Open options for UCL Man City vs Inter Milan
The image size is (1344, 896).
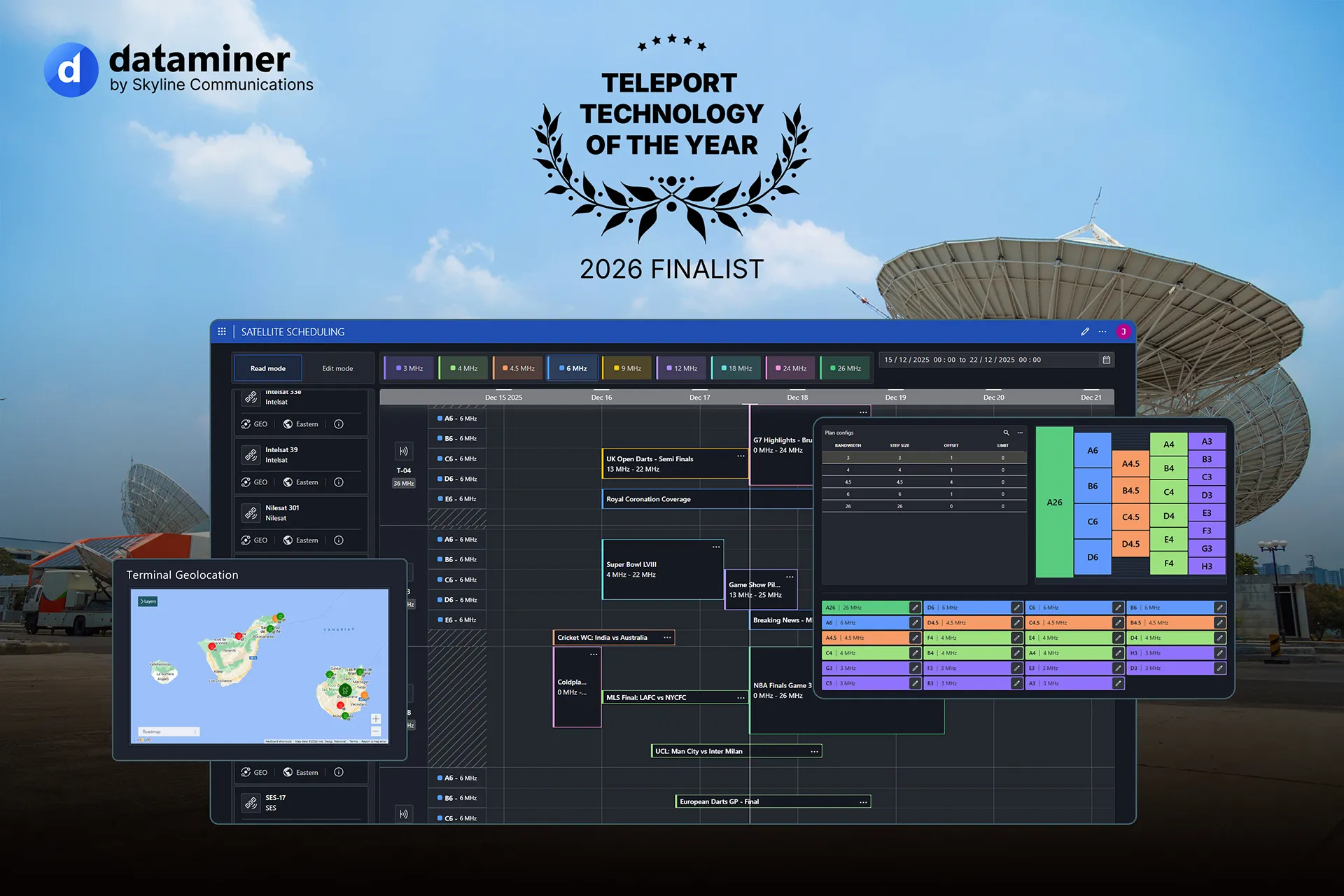point(814,752)
